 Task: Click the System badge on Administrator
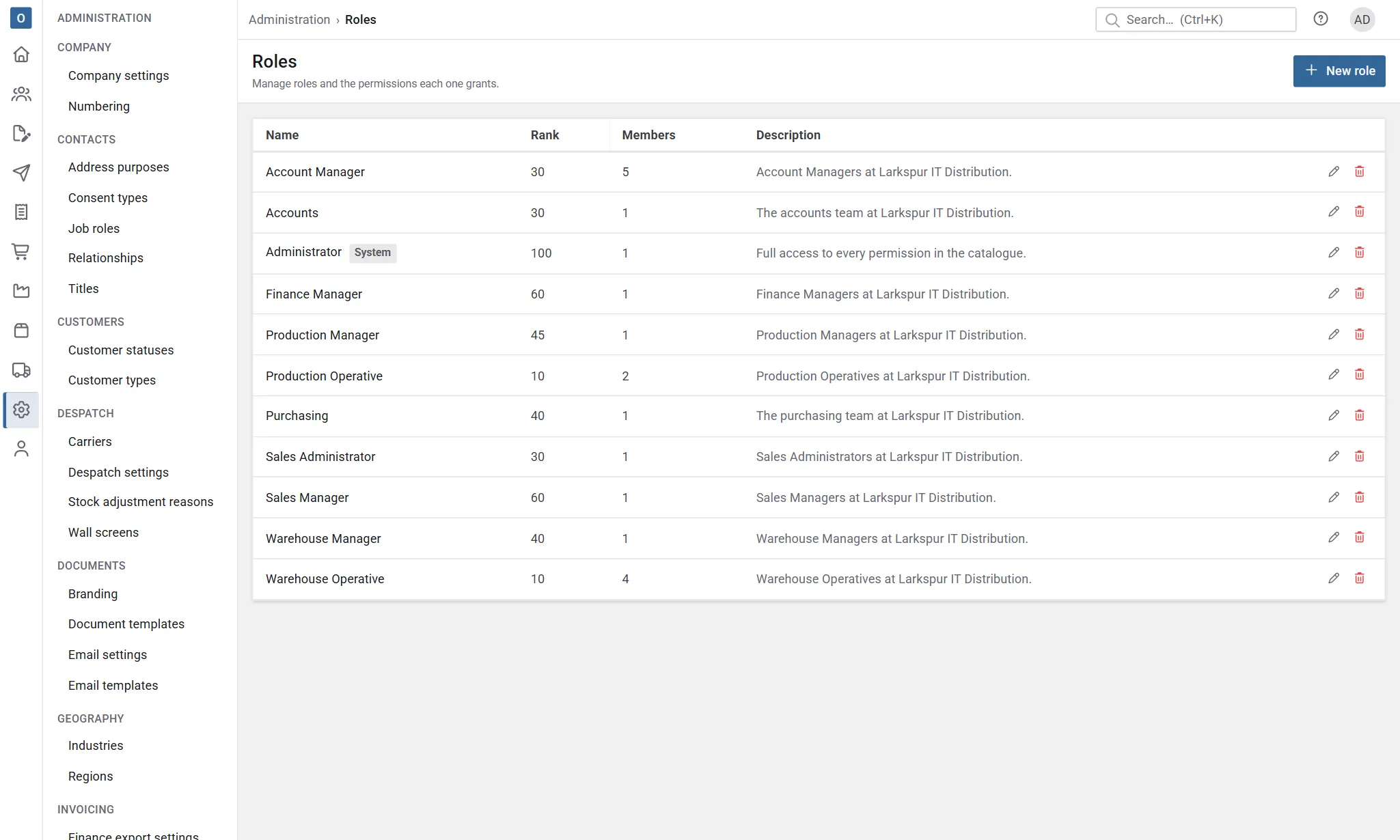pyautogui.click(x=372, y=253)
